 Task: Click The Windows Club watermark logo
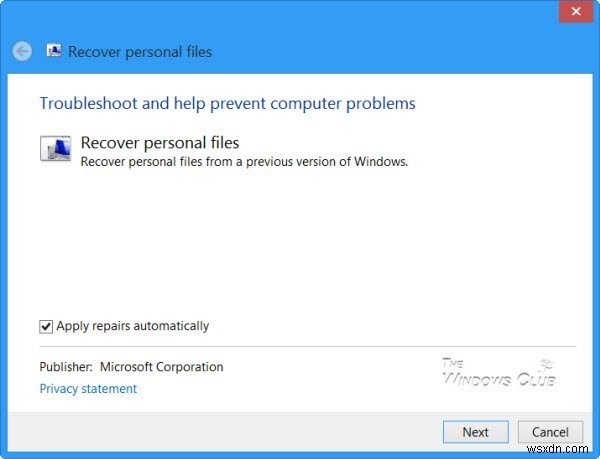point(498,373)
